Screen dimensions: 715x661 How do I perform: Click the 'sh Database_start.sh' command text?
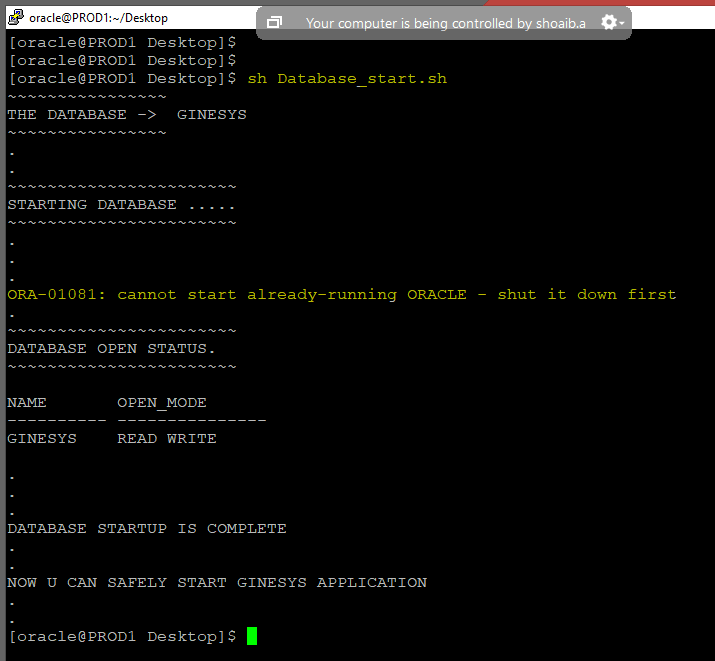tap(347, 78)
